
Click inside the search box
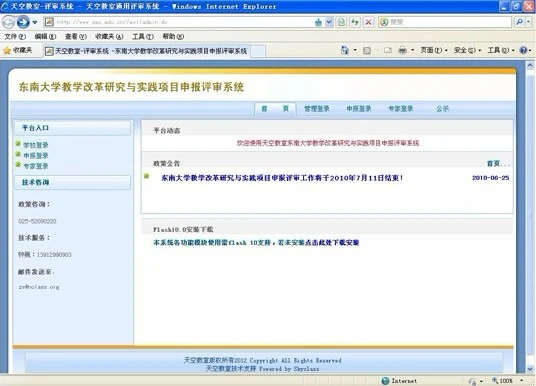pyautogui.click(x=450, y=22)
